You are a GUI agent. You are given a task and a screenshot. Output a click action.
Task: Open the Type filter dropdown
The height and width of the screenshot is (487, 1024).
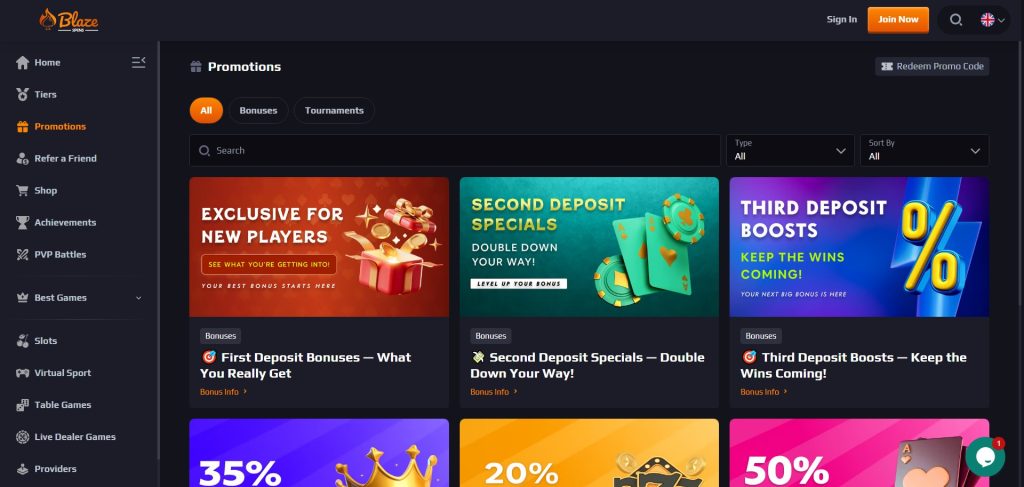tap(790, 150)
